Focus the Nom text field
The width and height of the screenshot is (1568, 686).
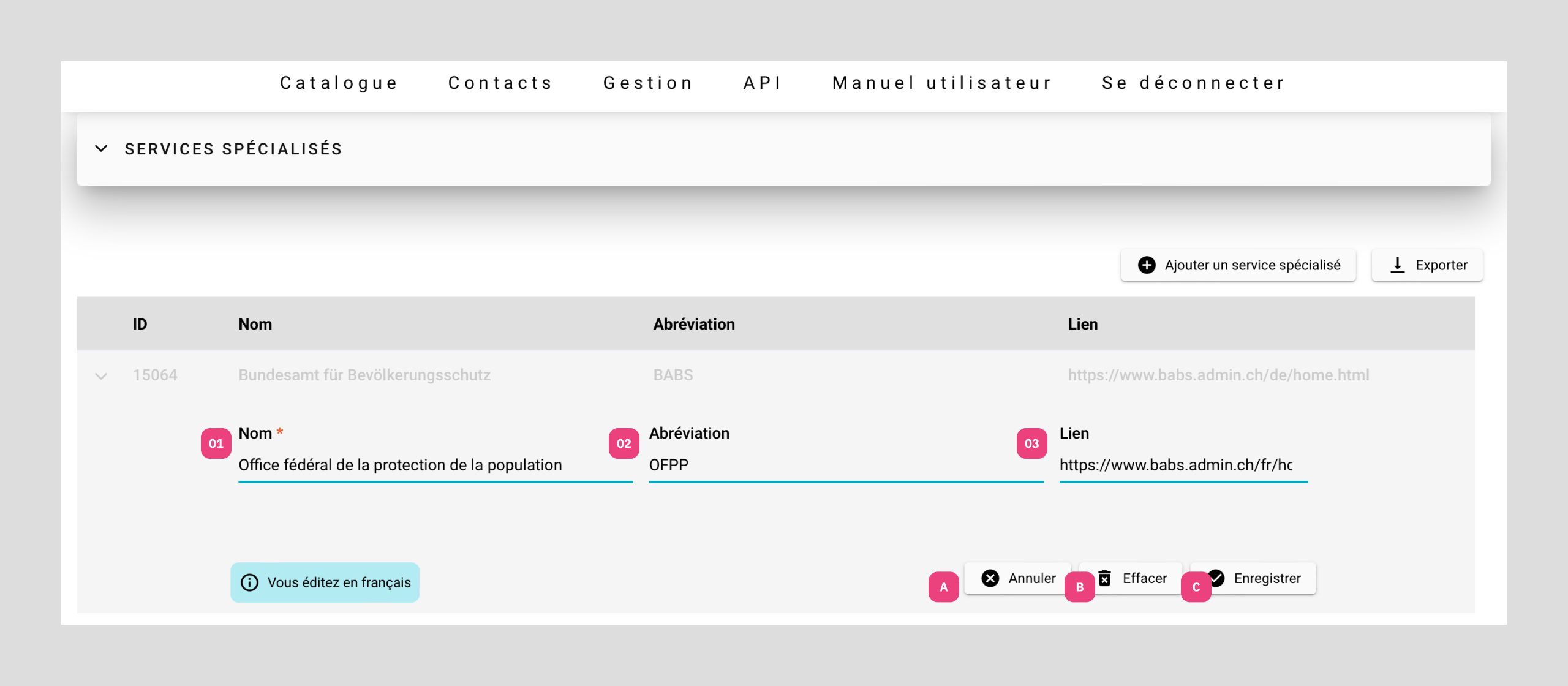tap(435, 466)
